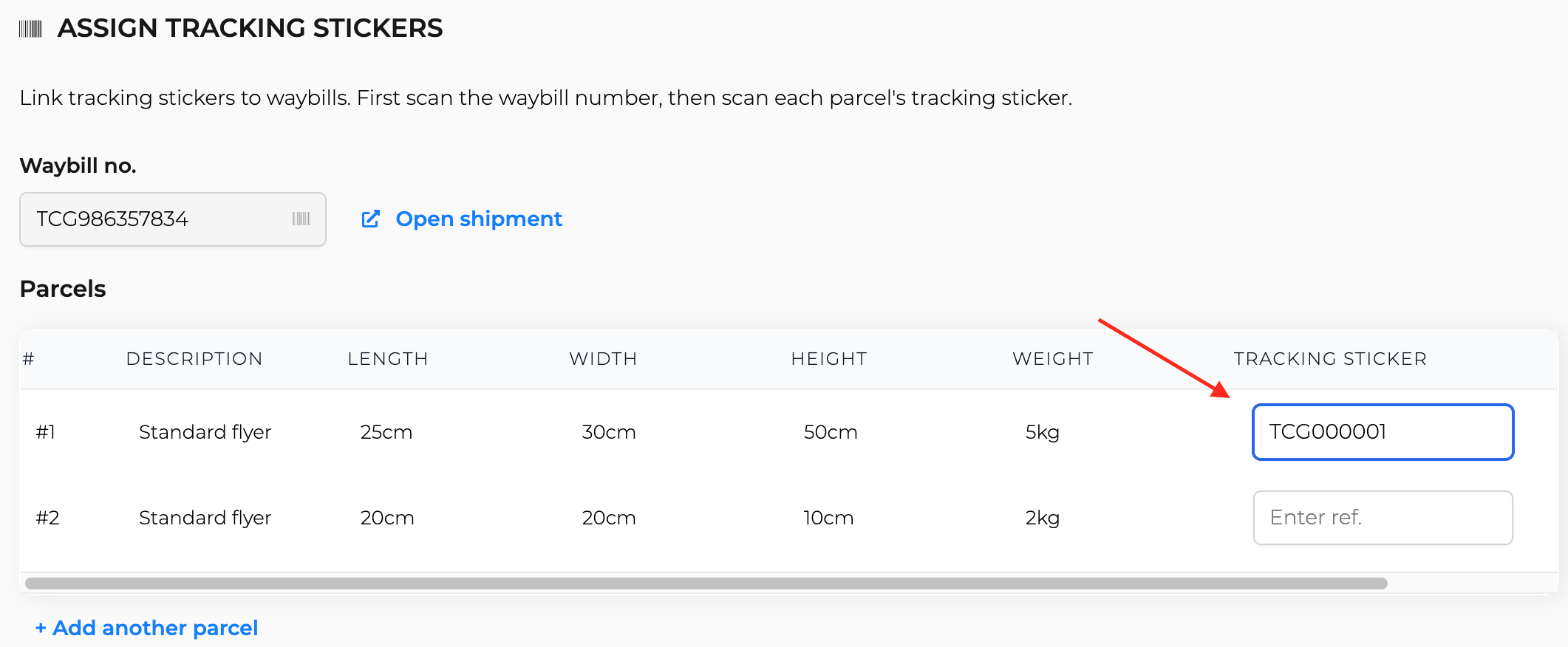Open the shipment via Open shipment link
1568x647 pixels.
tap(479, 219)
